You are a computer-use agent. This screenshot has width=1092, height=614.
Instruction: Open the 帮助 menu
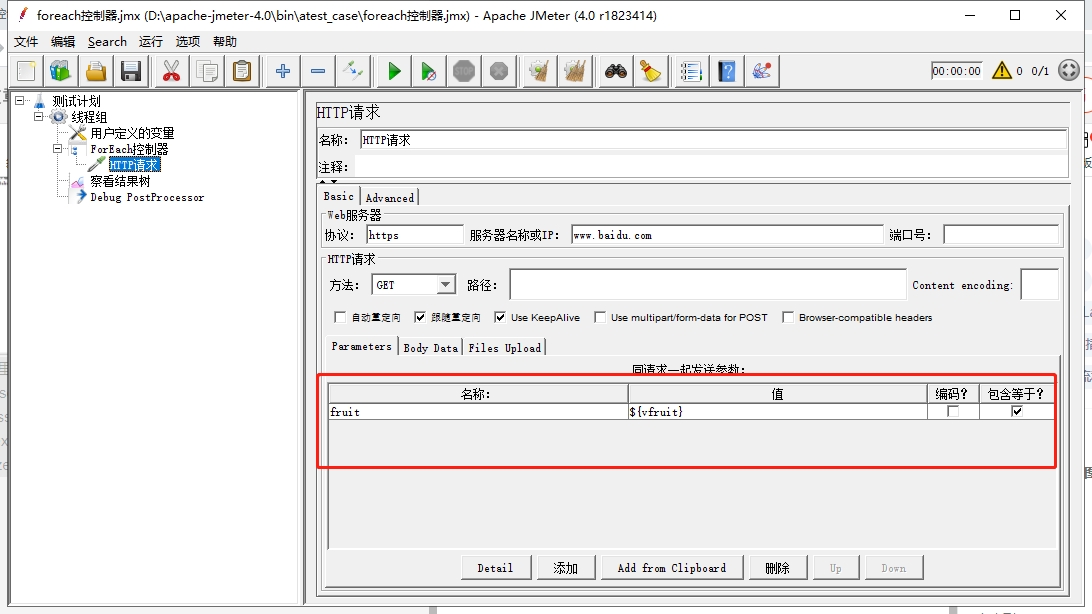225,42
